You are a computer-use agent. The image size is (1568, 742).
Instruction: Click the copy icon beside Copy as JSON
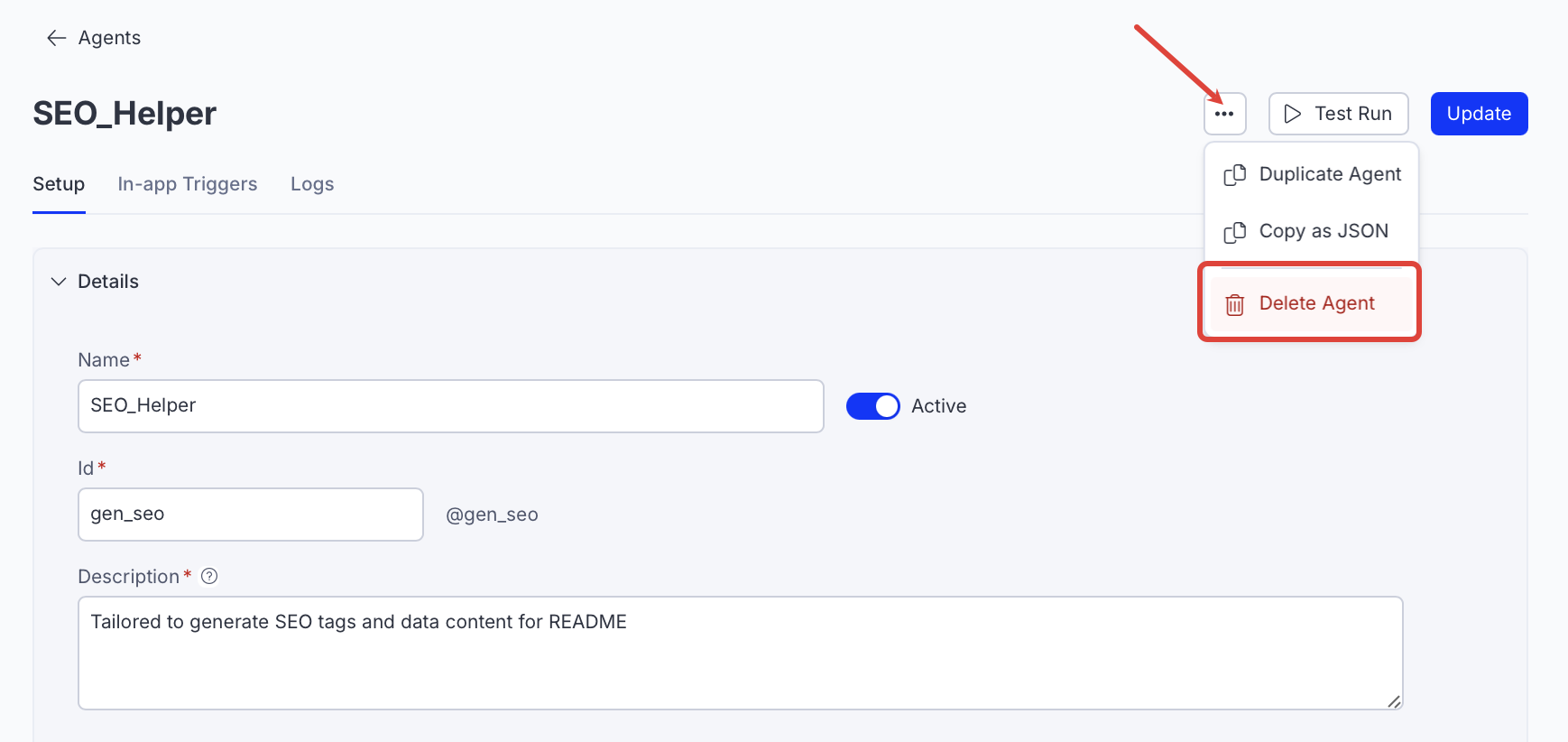[x=1234, y=232]
